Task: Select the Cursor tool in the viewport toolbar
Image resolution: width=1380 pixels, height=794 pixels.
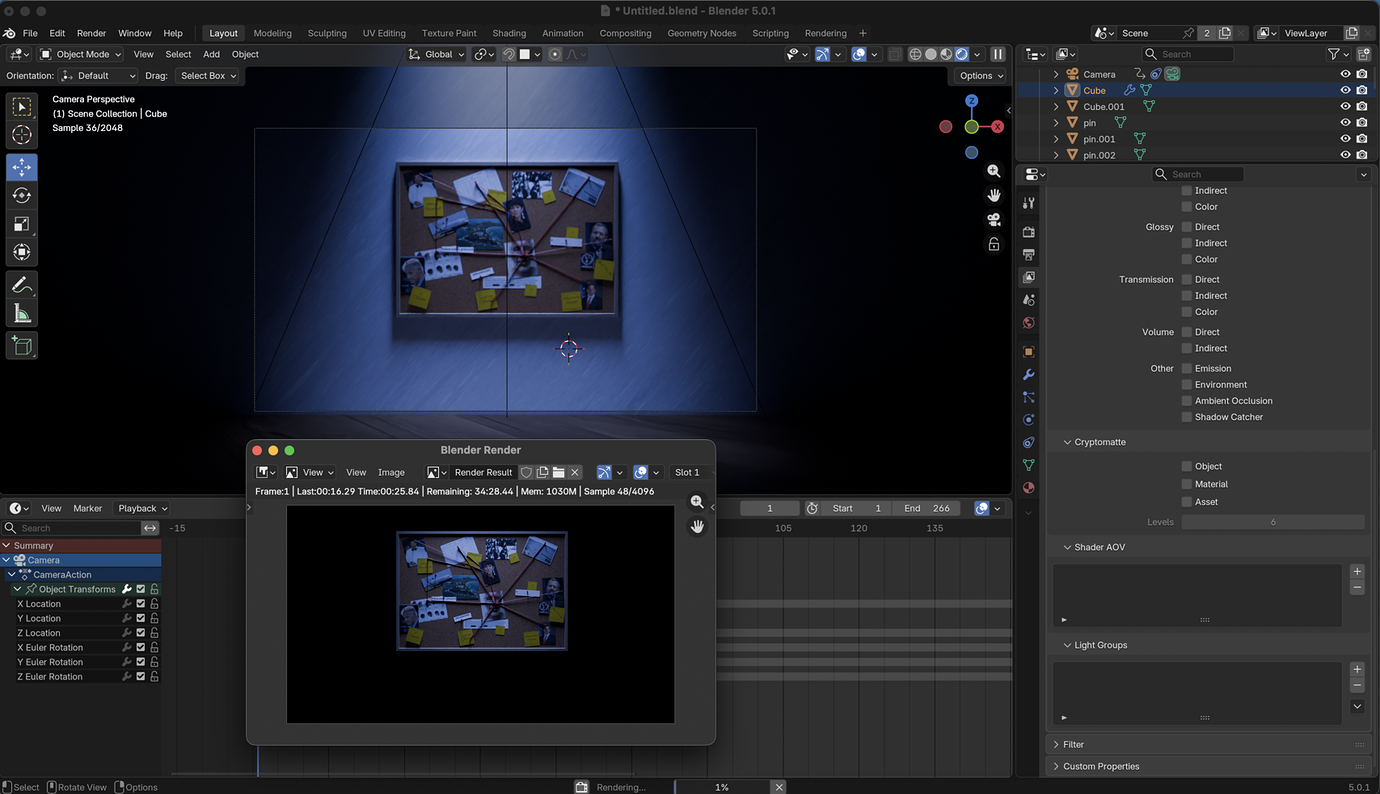Action: 22,135
